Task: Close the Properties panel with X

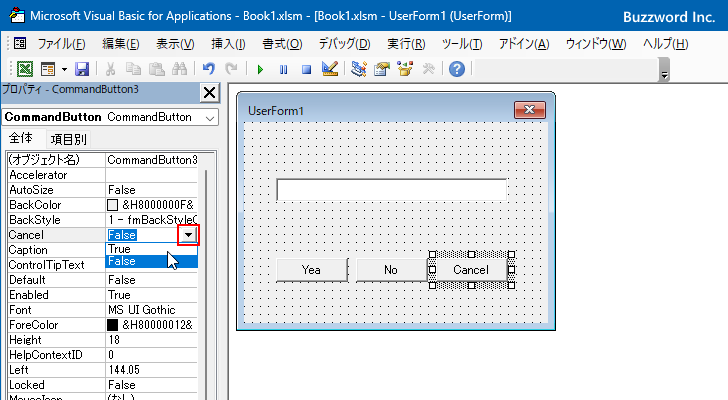Action: (x=209, y=92)
